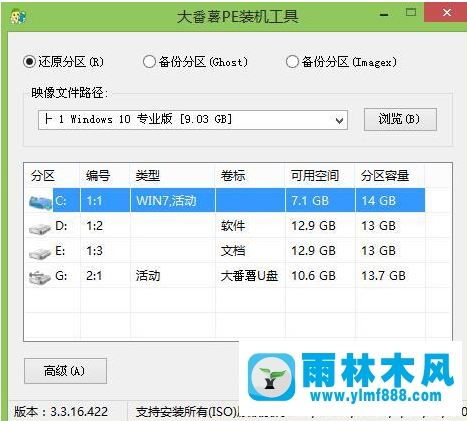Select the 备份分区 (Imagex) radio button
This screenshot has height=421, width=467.
[x=292, y=62]
